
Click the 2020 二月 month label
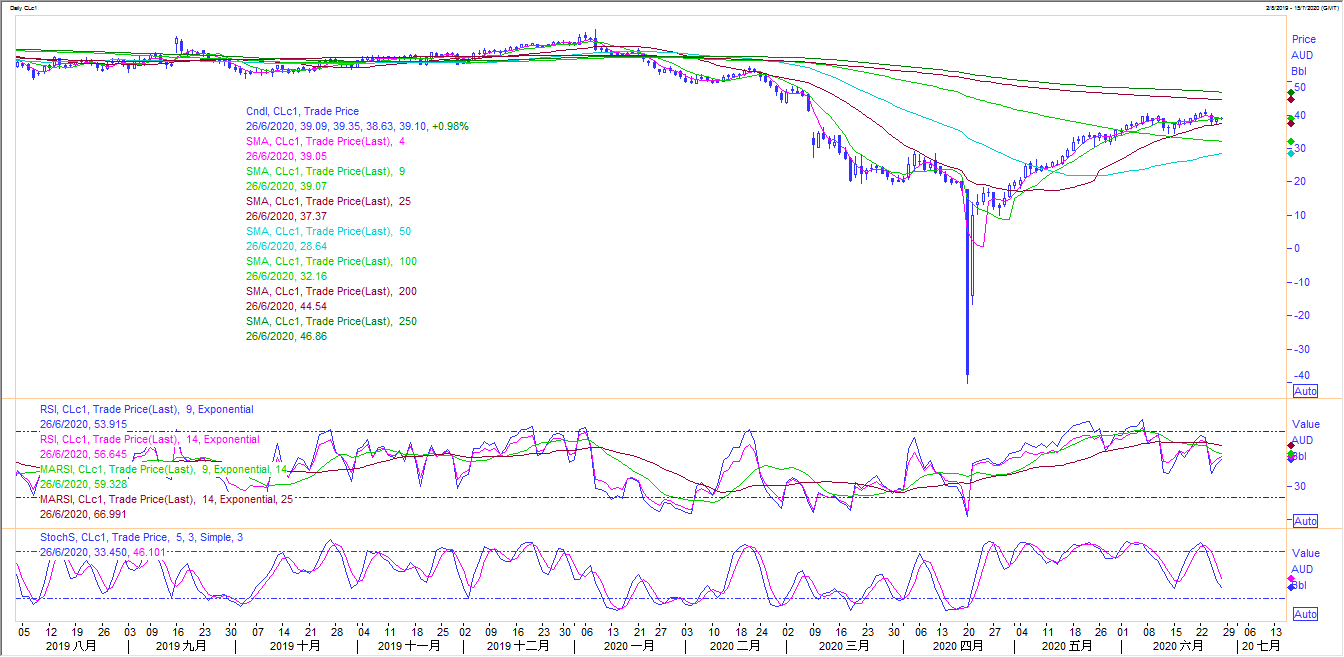pyautogui.click(x=735, y=647)
